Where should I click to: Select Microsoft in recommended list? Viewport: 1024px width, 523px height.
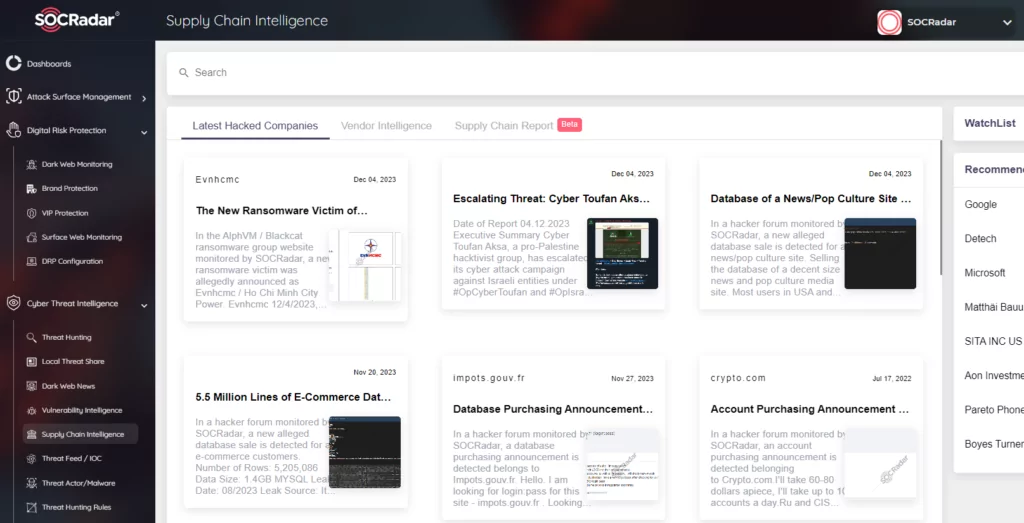(985, 273)
